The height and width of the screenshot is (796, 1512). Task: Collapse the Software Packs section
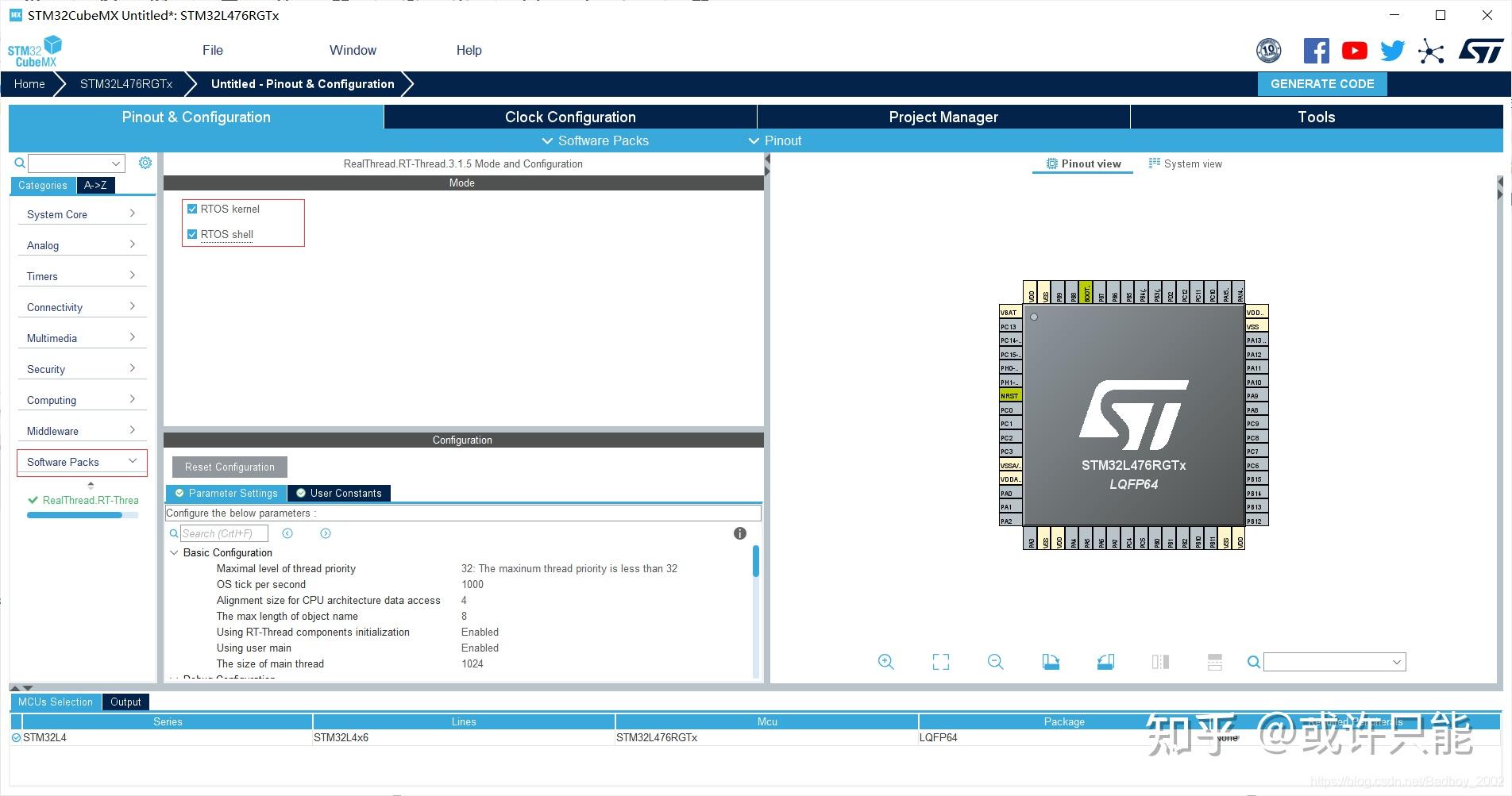tap(132, 460)
